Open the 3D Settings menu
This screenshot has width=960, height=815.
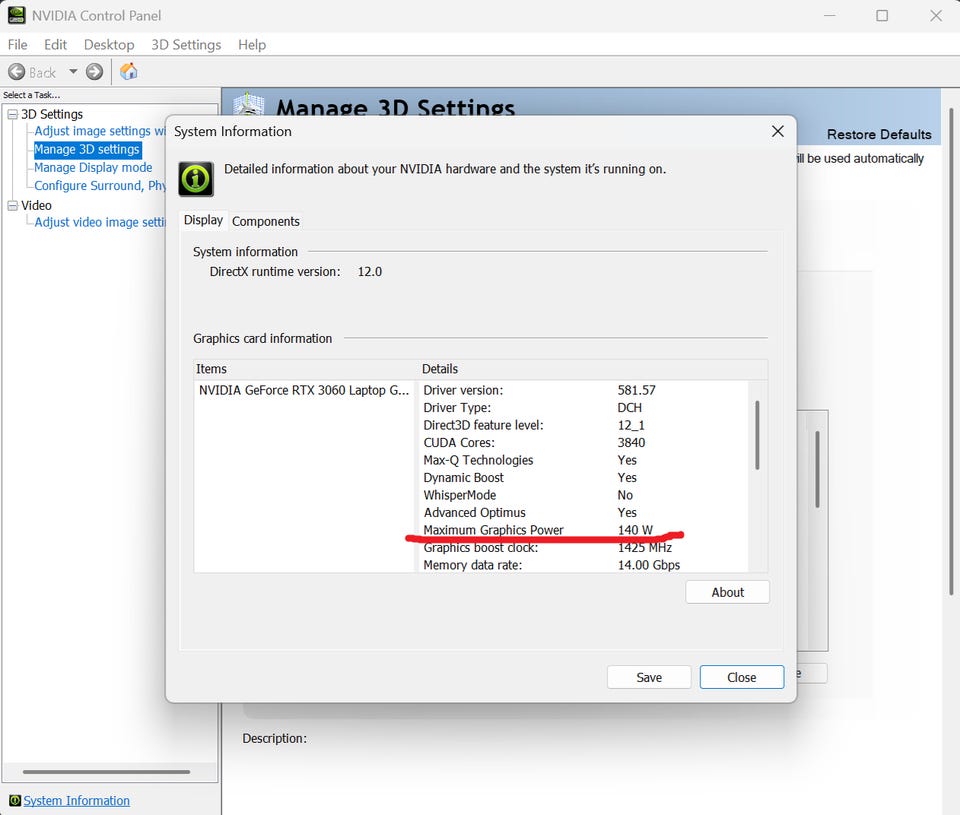186,45
